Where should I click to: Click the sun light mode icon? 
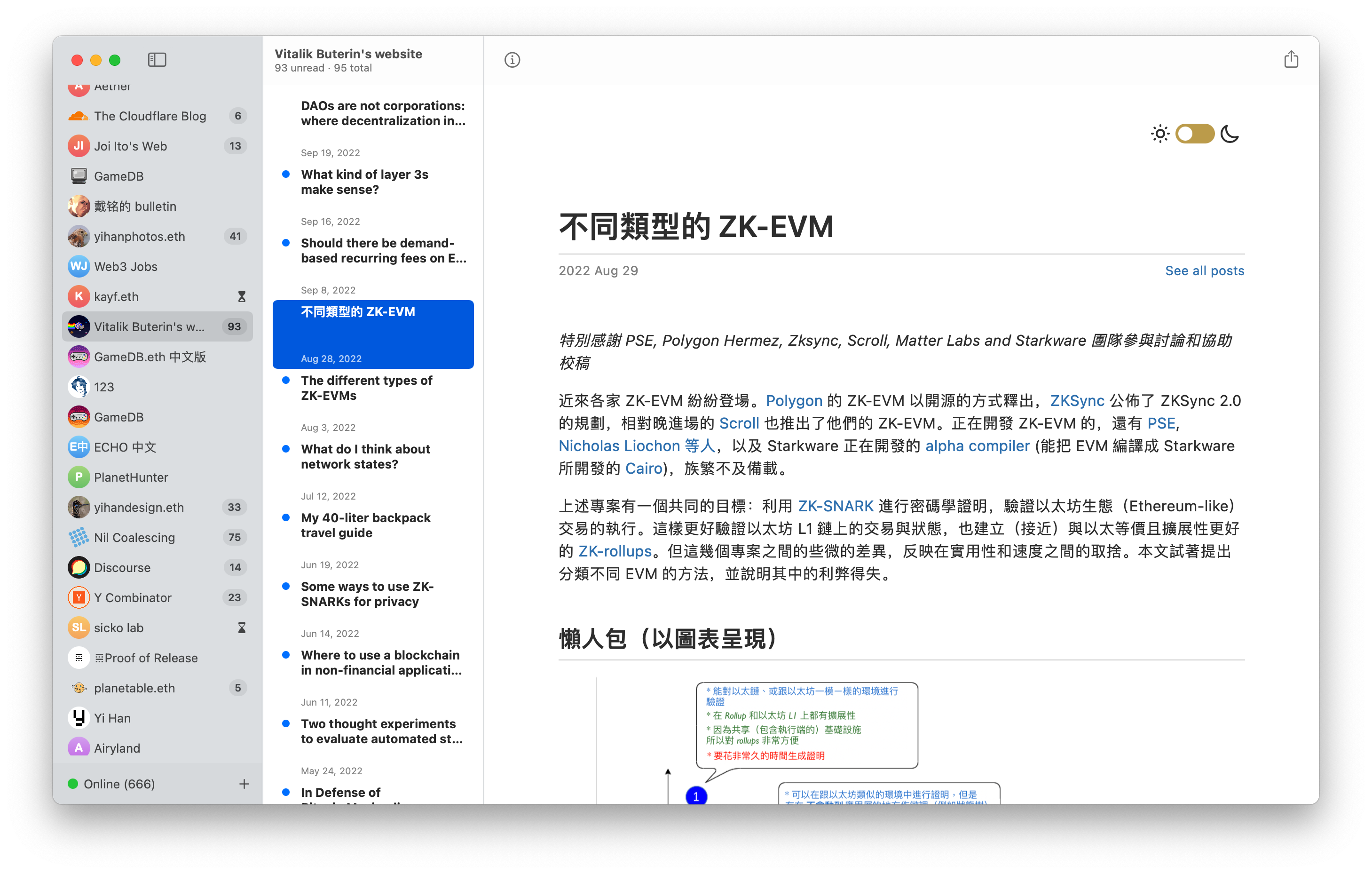[x=1159, y=134]
